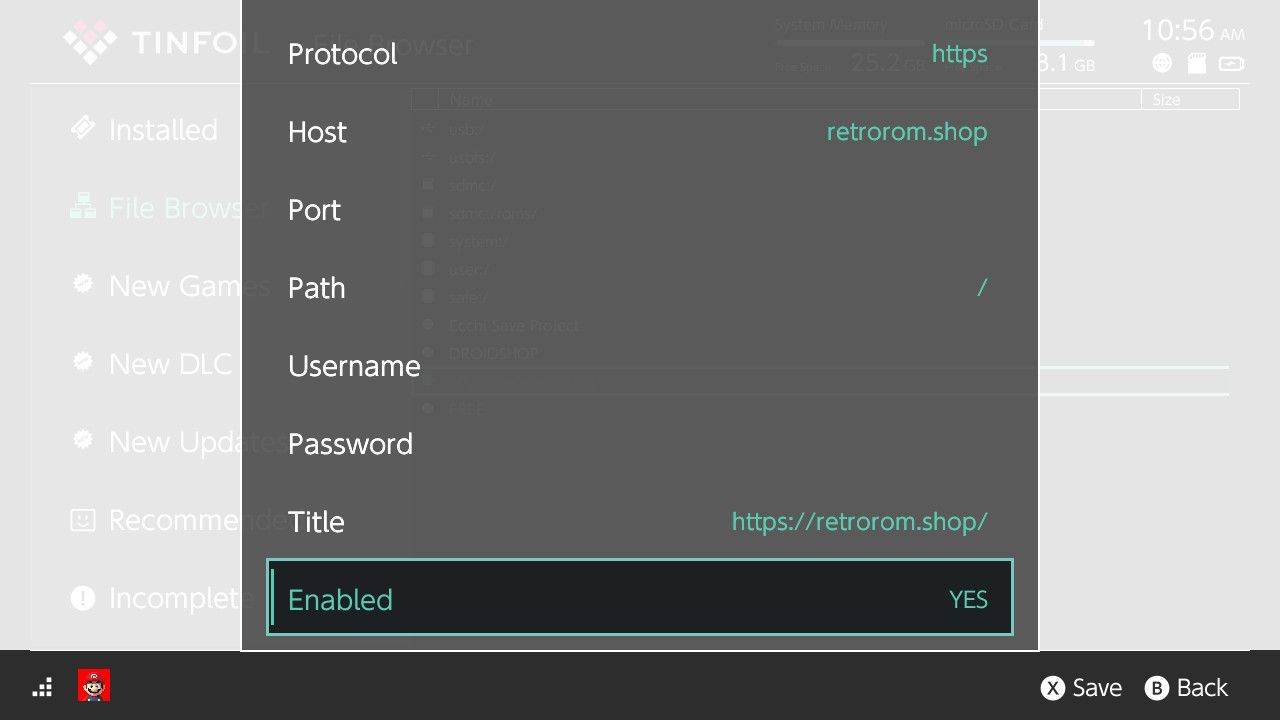Click the New Games badge icon

click(83, 285)
